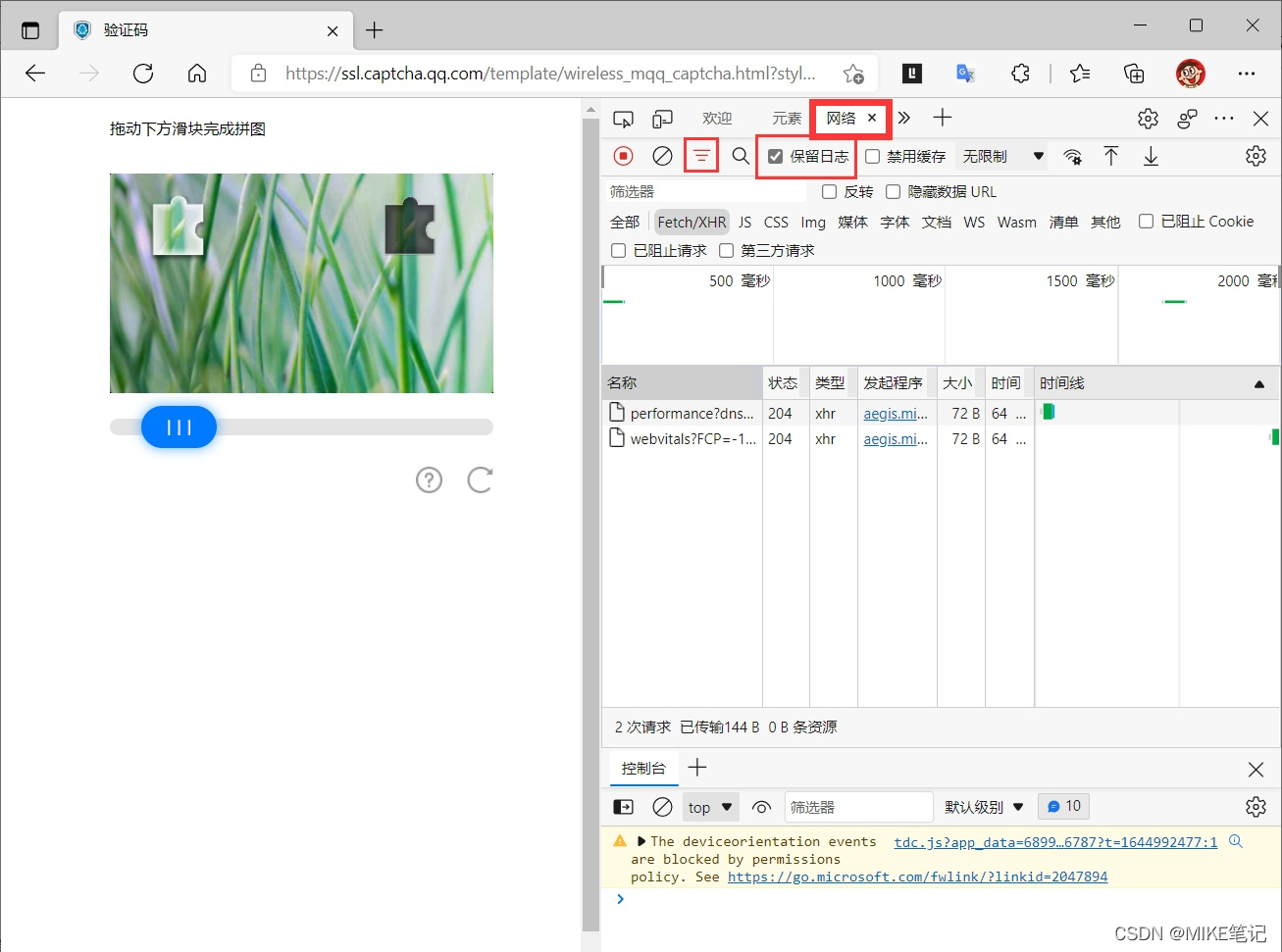This screenshot has width=1282, height=952.
Task: Check the 第三方请求 checkbox
Action: point(727,251)
